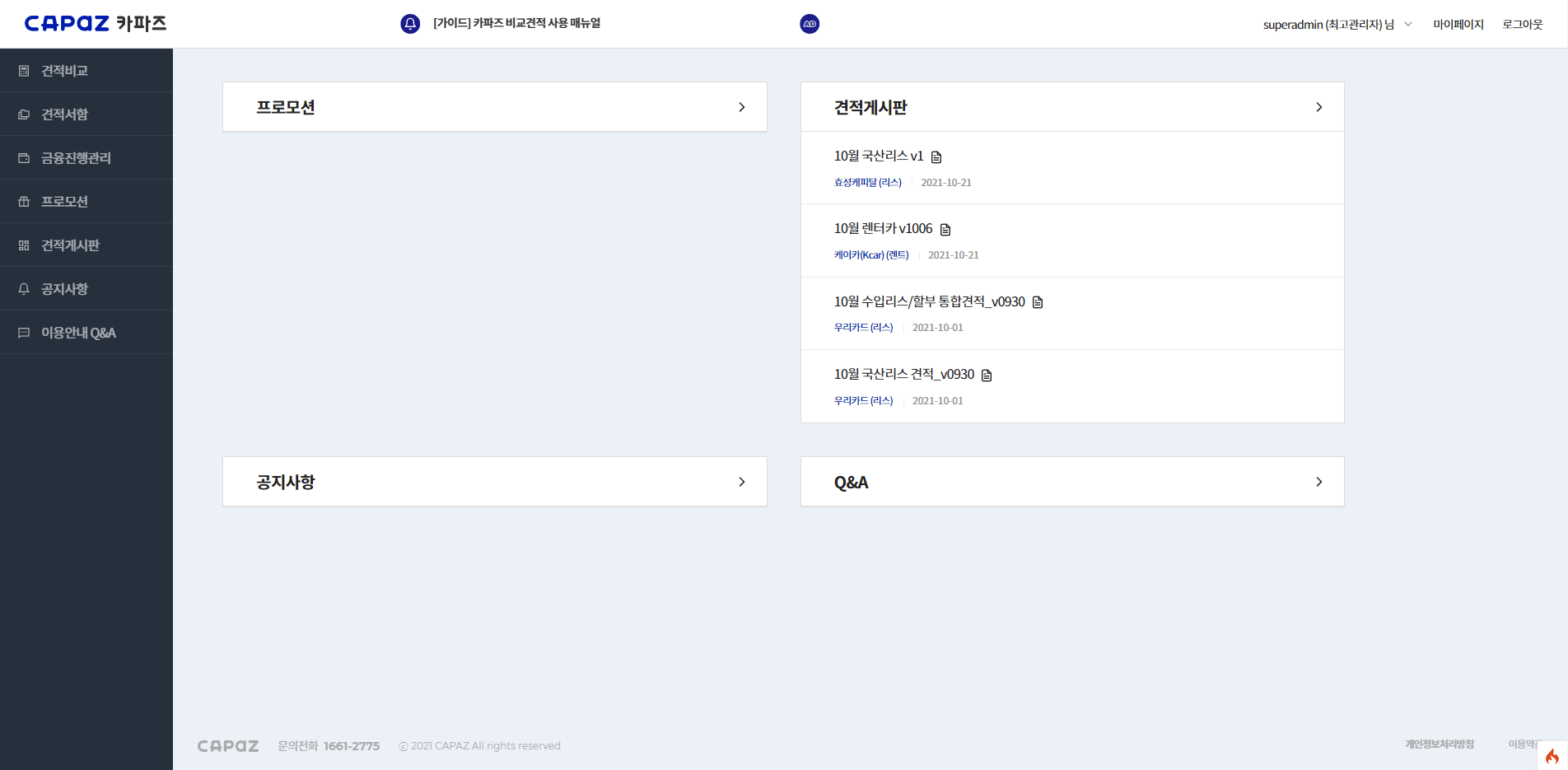Click the 견적게시판 grid icon in sidebar
The width and height of the screenshot is (1568, 770).
click(24, 245)
